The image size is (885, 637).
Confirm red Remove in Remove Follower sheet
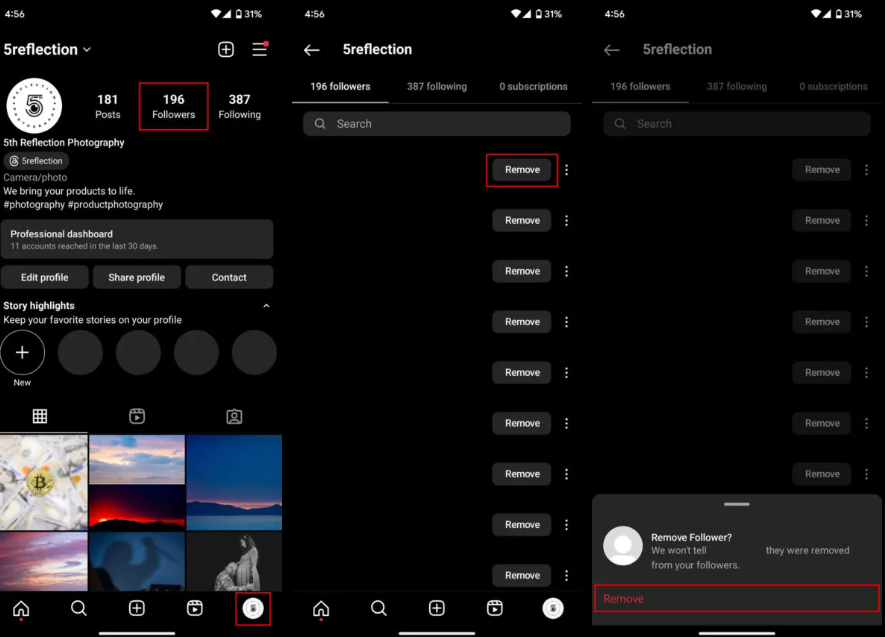click(x=737, y=599)
